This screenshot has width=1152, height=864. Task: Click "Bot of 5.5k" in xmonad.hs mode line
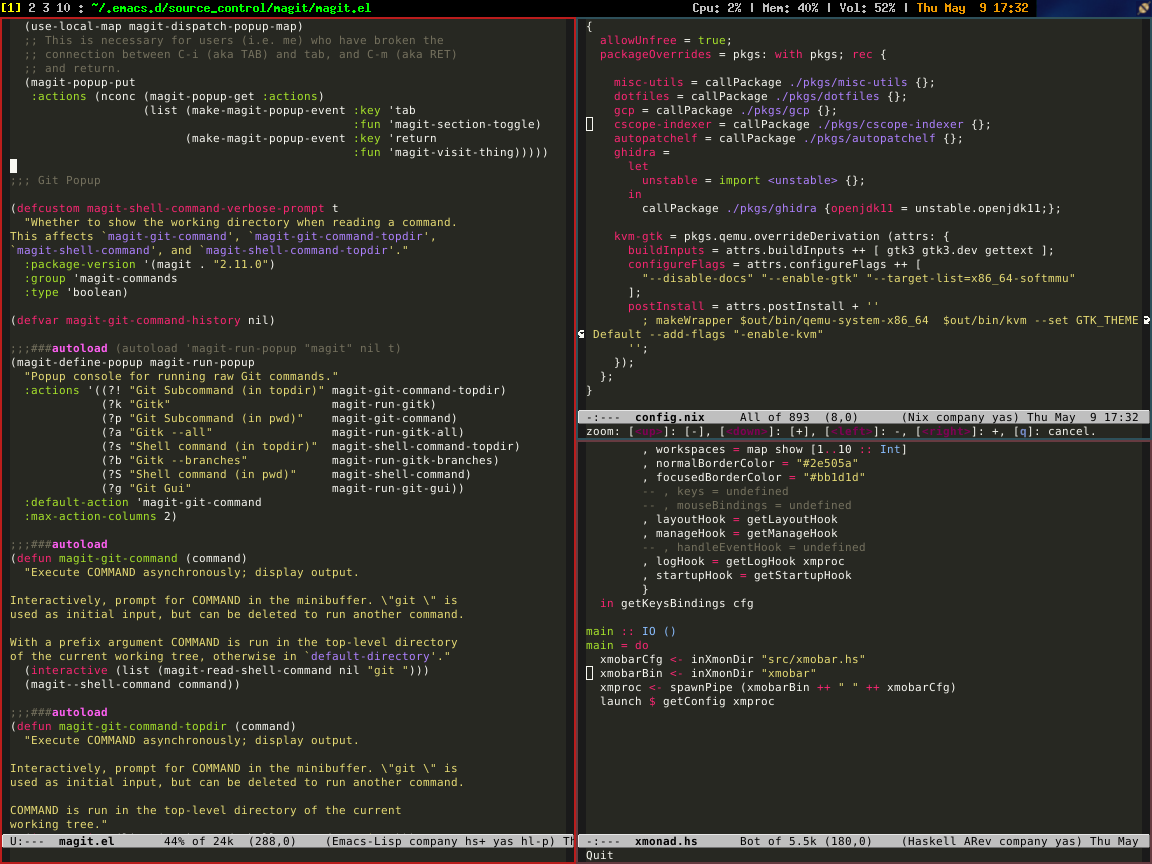click(778, 841)
